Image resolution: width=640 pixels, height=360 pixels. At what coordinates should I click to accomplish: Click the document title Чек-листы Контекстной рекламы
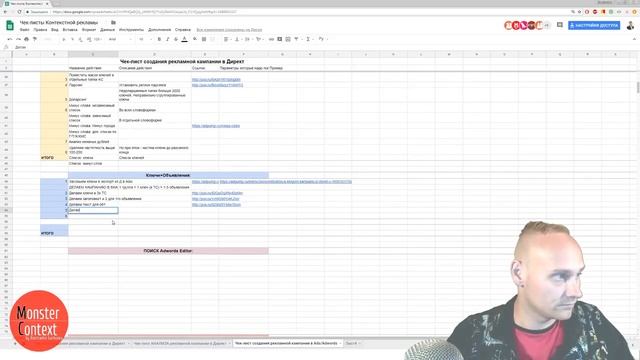59,22
